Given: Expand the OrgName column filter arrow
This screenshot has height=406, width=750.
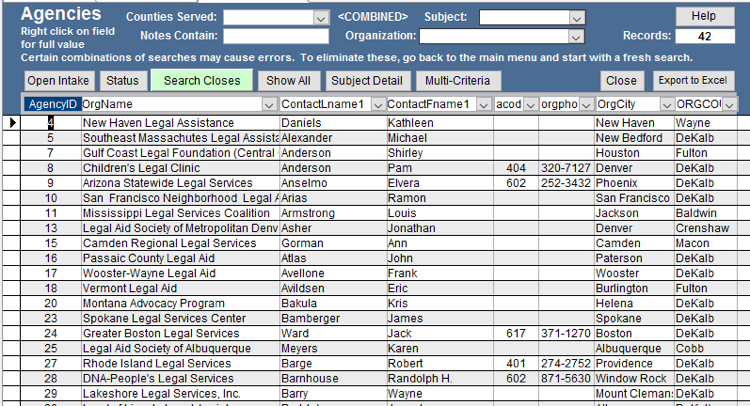Looking at the screenshot, I should click(x=269, y=104).
